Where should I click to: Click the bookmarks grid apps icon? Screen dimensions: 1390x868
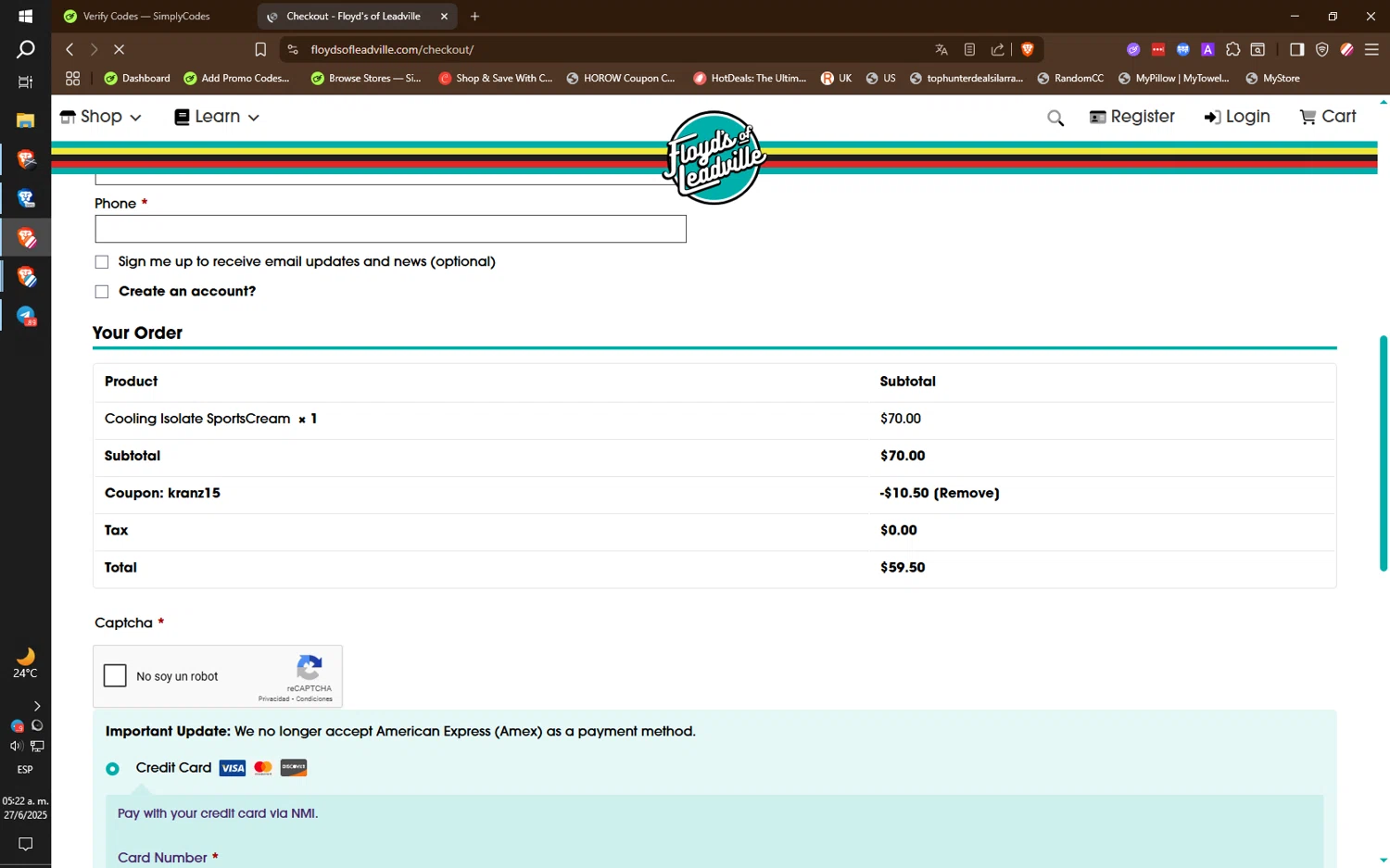pyautogui.click(x=72, y=79)
